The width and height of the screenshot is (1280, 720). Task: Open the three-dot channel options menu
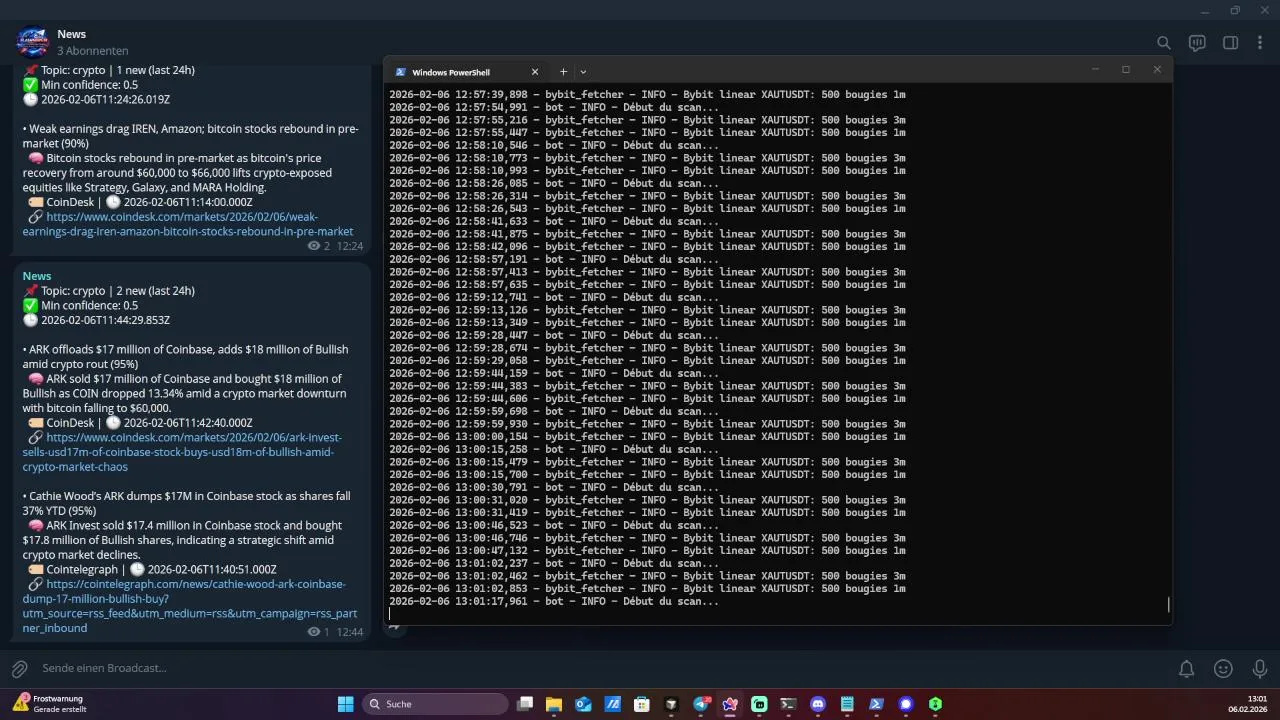[x=1260, y=43]
